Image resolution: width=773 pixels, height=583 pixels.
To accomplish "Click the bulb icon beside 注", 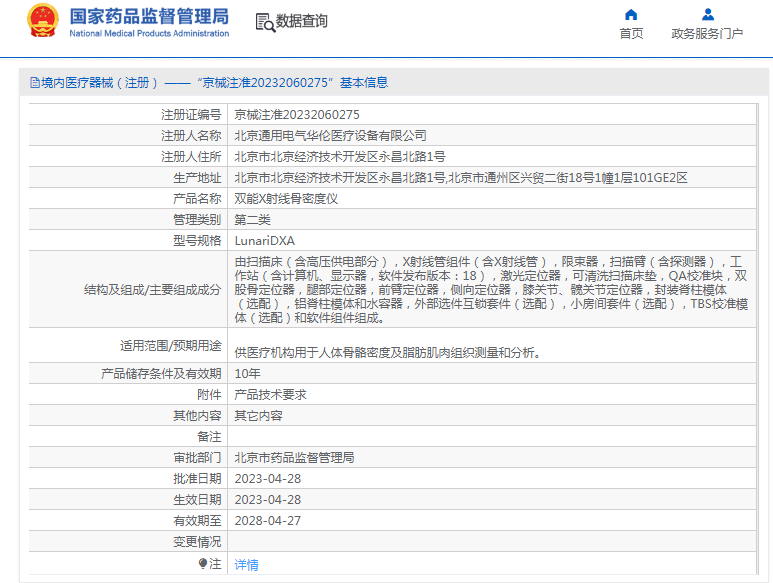I will point(203,563).
